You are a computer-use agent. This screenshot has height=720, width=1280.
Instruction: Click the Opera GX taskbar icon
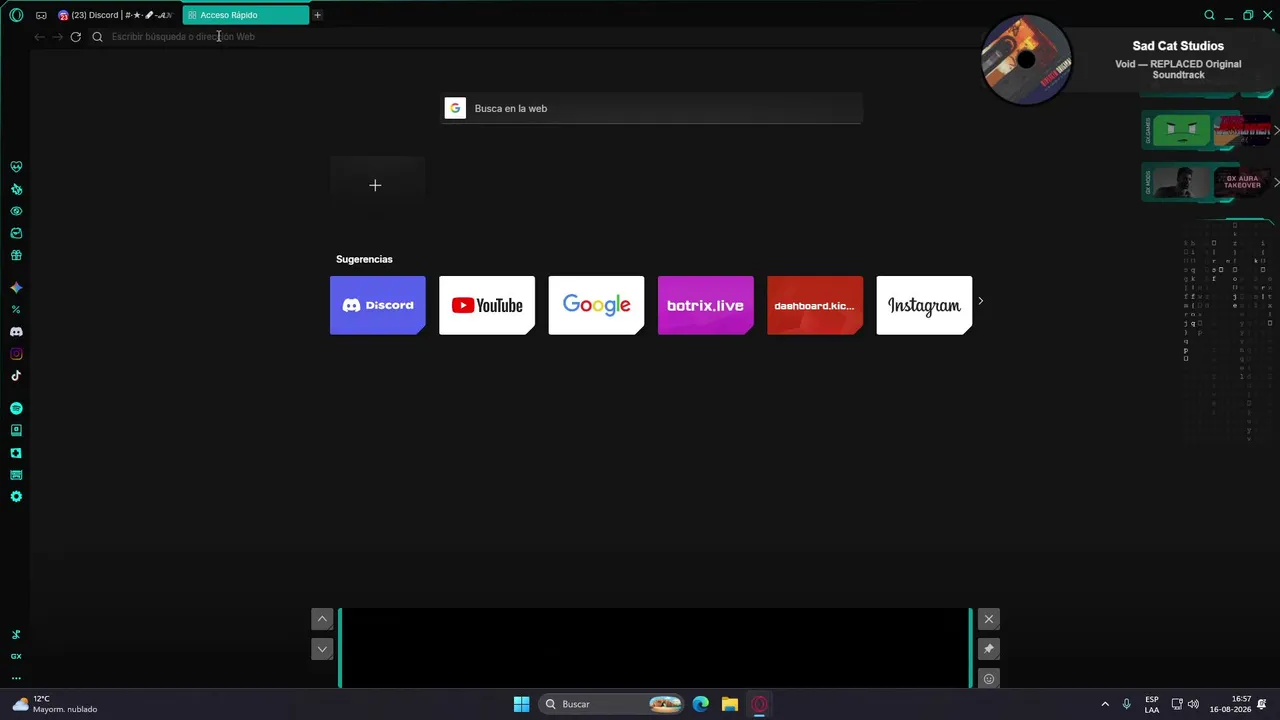[759, 704]
